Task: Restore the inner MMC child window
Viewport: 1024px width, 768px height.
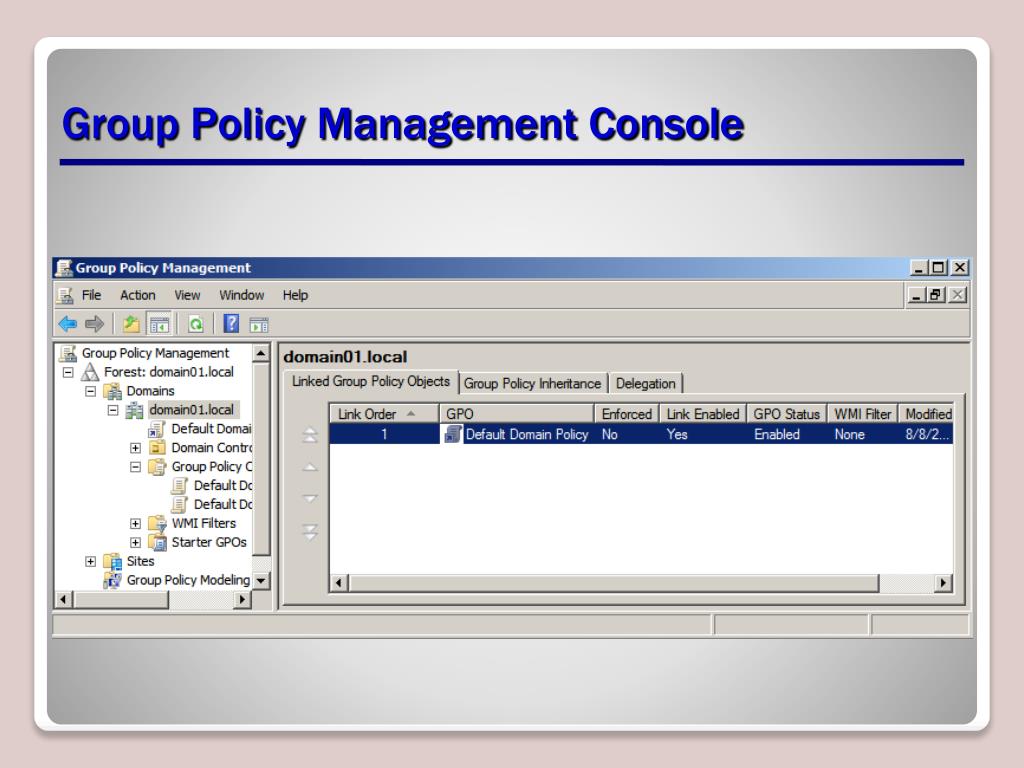Action: pyautogui.click(x=936, y=295)
